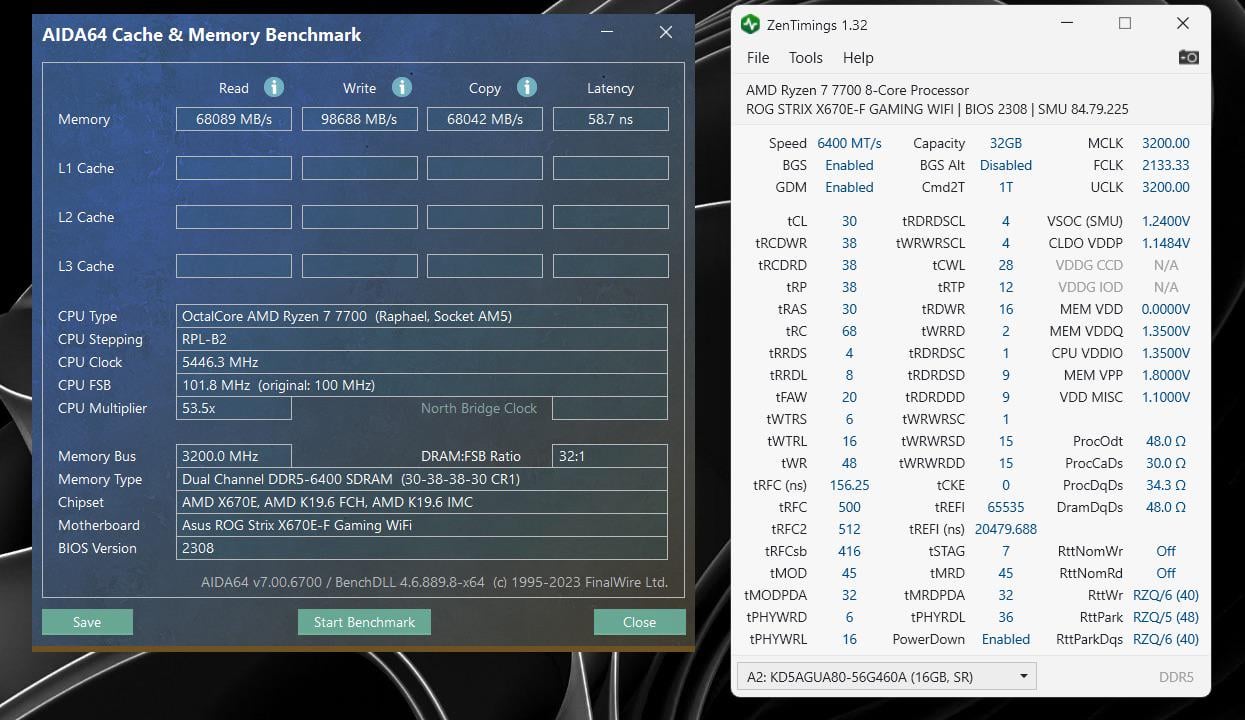This screenshot has width=1245, height=720.
Task: Click the ProcOdt value 48.0 Ω
Action: [x=1165, y=441]
